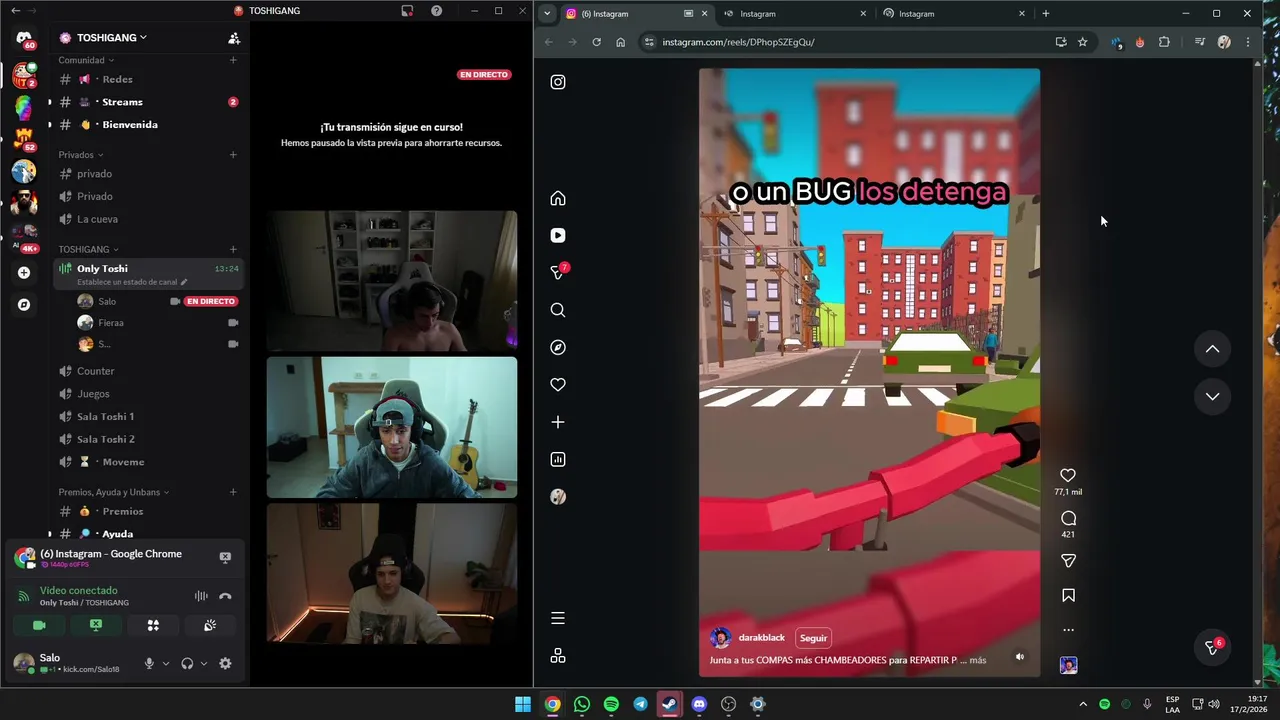Open Instagram notifications heart in sidebar
Viewport: 1280px width, 720px height.
click(558, 385)
